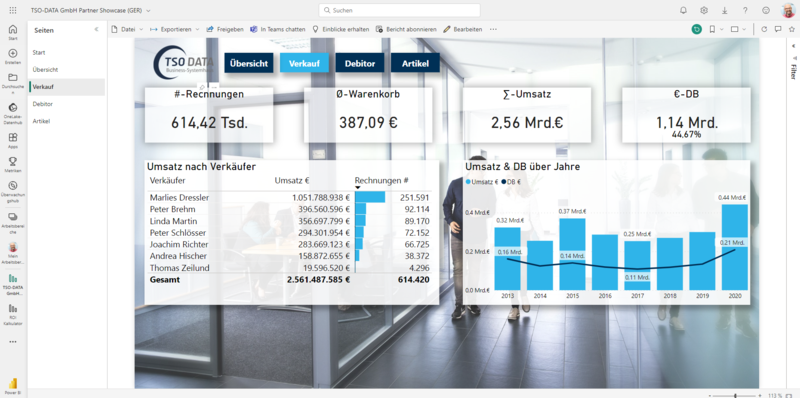Click the Rechnungen # sort arrow
800x398 pixels.
(358, 188)
